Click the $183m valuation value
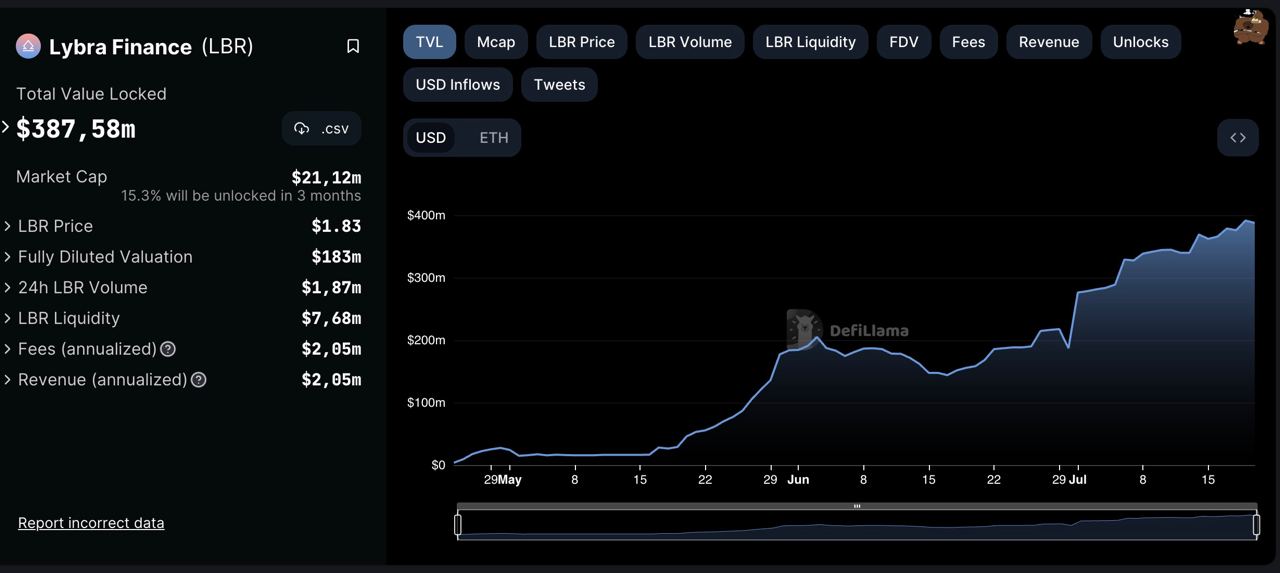This screenshot has width=1280, height=573. (336, 257)
